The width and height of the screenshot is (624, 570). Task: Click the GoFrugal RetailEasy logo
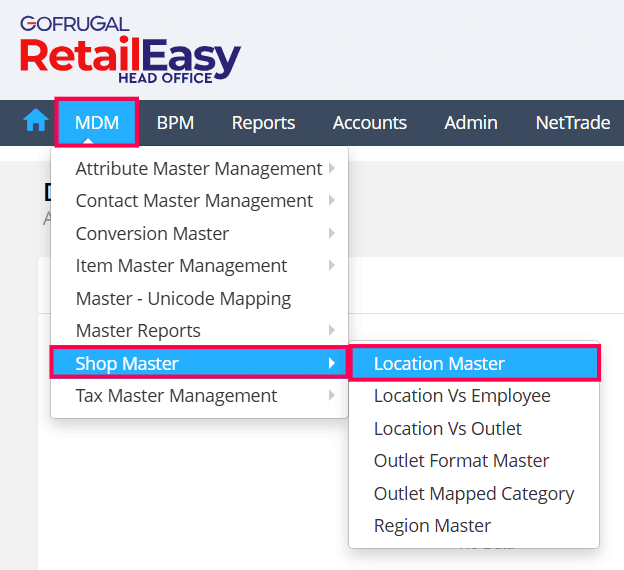point(130,50)
